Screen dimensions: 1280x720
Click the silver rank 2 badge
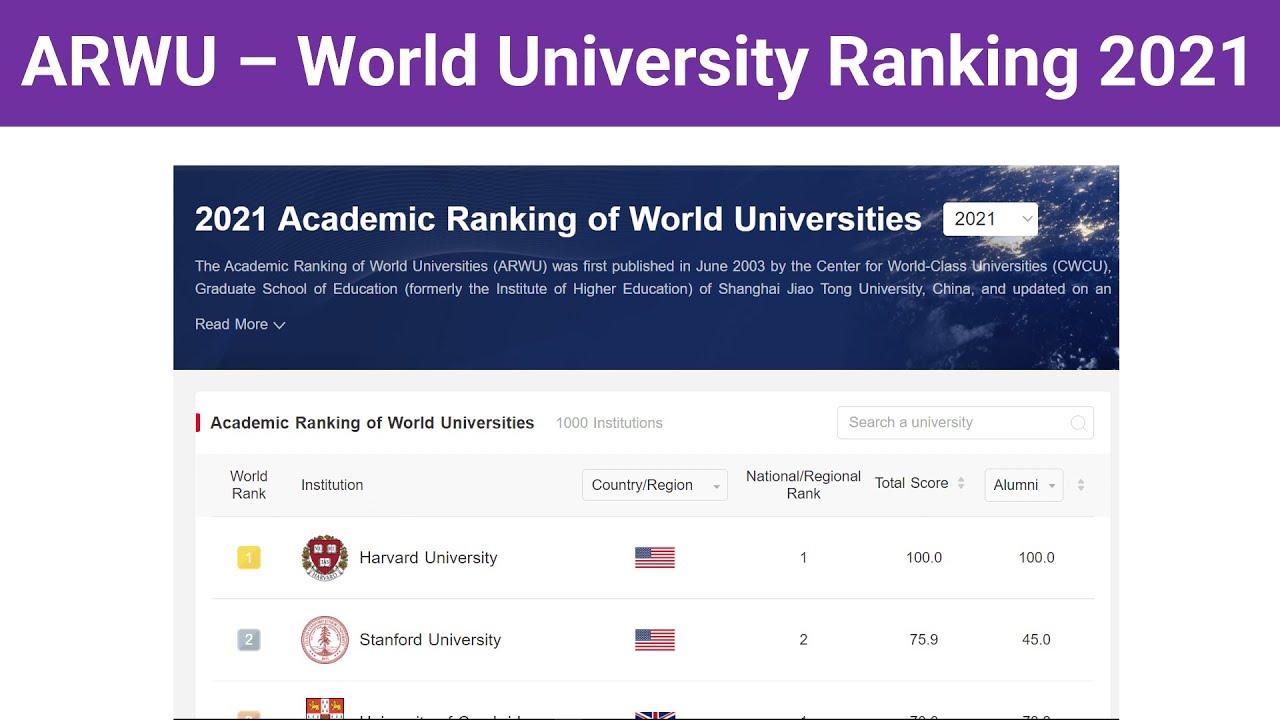pos(249,640)
